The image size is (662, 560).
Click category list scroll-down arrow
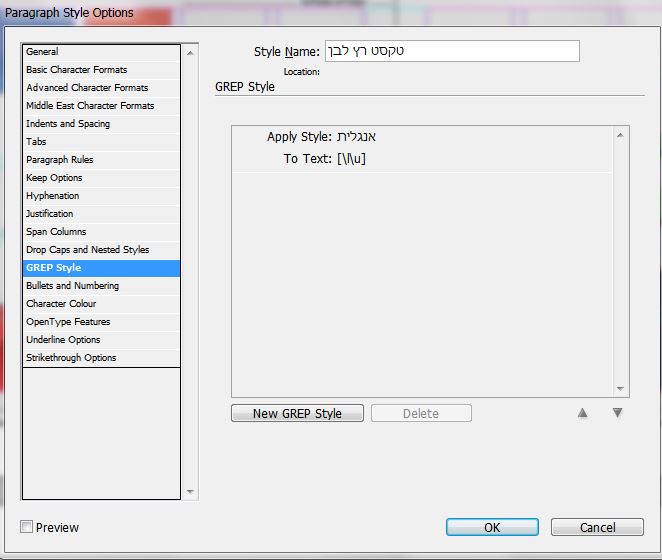[x=190, y=492]
